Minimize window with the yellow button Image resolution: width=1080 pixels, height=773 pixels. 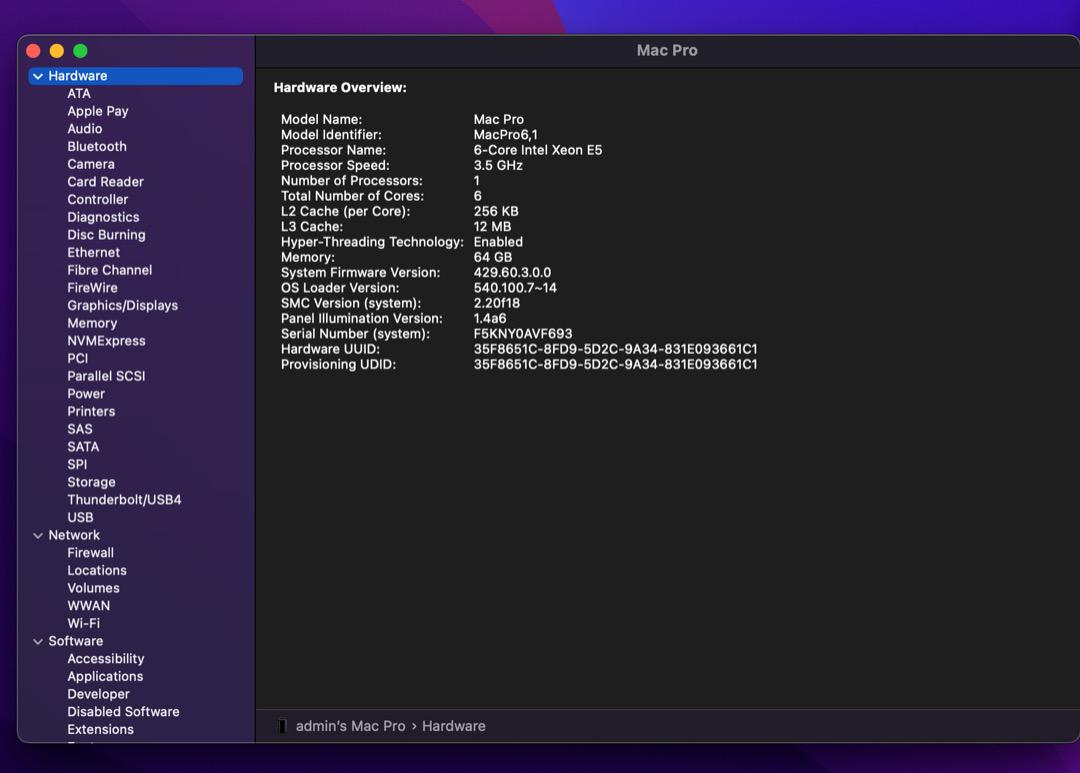[x=56, y=51]
